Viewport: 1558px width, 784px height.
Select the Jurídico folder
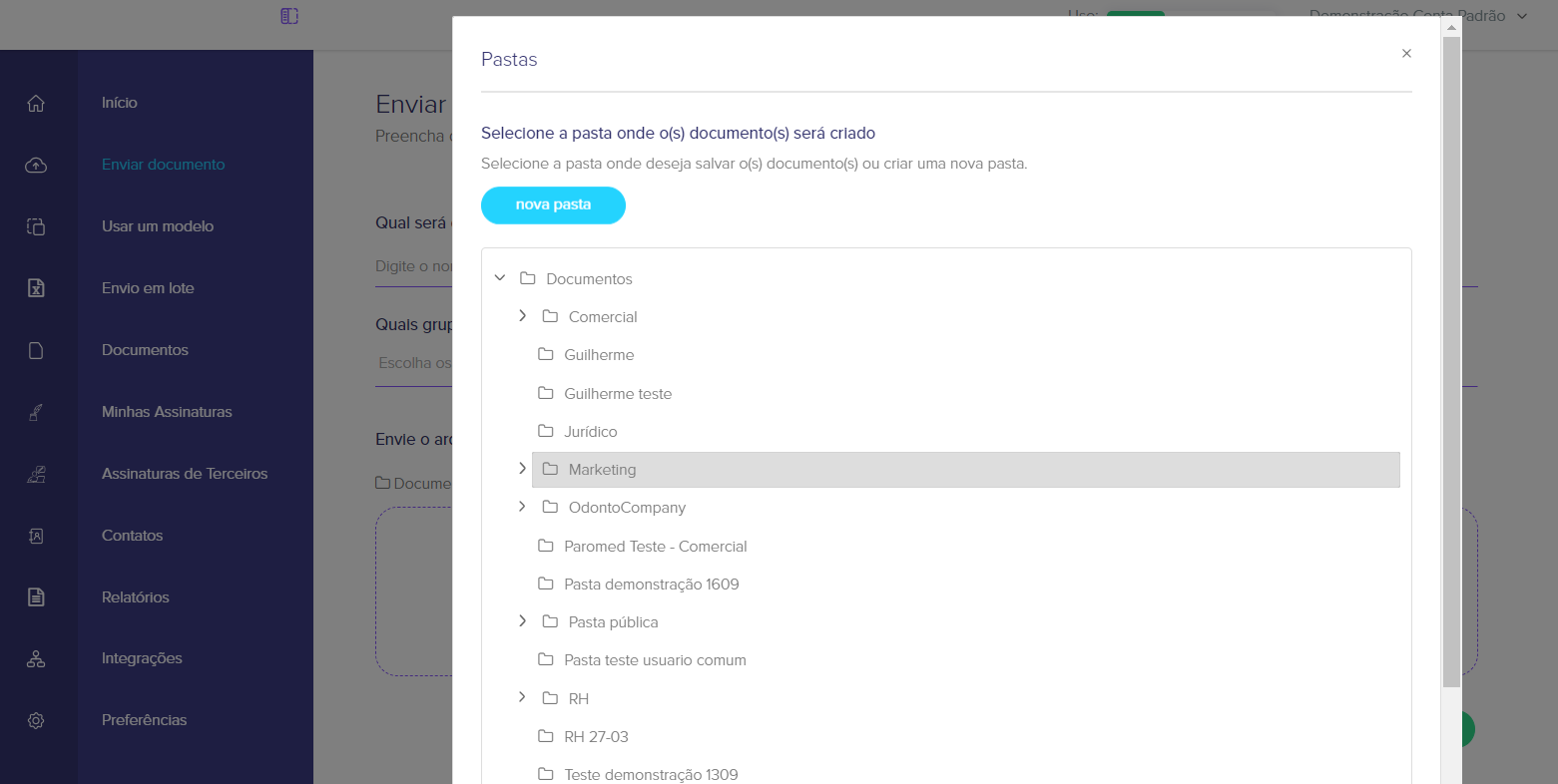[x=591, y=432]
